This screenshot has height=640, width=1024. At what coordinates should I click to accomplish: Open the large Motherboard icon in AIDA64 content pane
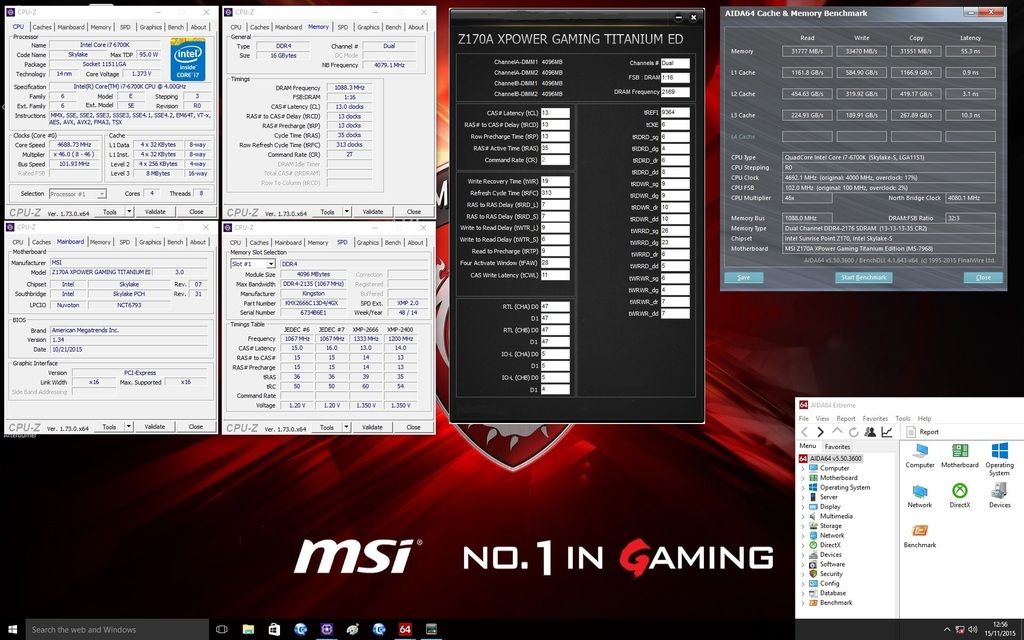coord(959,455)
